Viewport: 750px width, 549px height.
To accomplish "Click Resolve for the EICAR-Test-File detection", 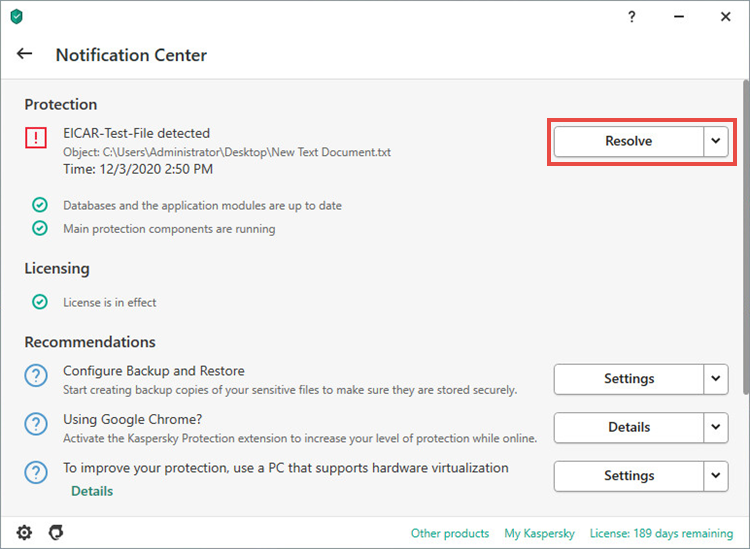I will (629, 141).
